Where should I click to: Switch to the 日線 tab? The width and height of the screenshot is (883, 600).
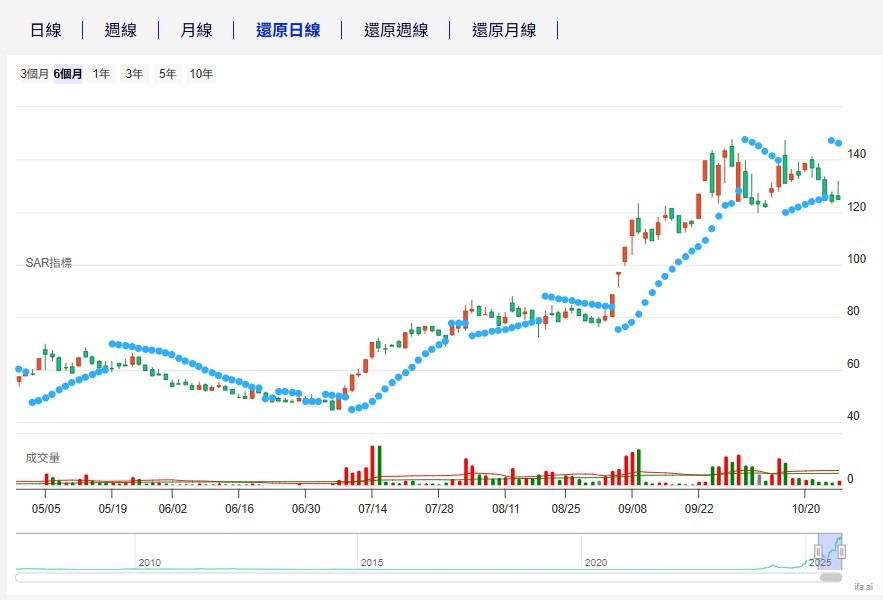pos(46,30)
